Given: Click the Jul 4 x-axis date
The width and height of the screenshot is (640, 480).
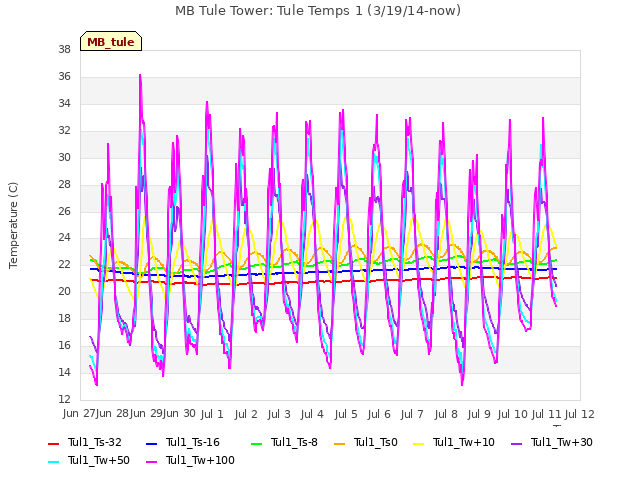Looking at the screenshot, I should (x=312, y=414).
